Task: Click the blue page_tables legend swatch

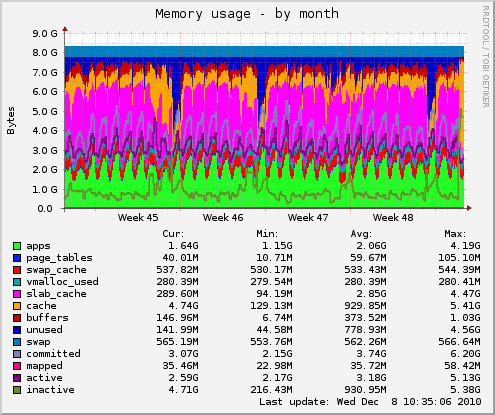Action: click(x=17, y=258)
